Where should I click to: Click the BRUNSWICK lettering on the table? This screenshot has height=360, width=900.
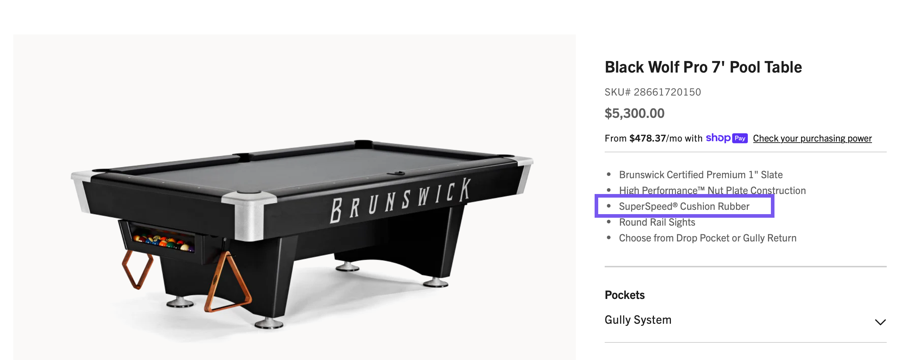click(x=400, y=200)
